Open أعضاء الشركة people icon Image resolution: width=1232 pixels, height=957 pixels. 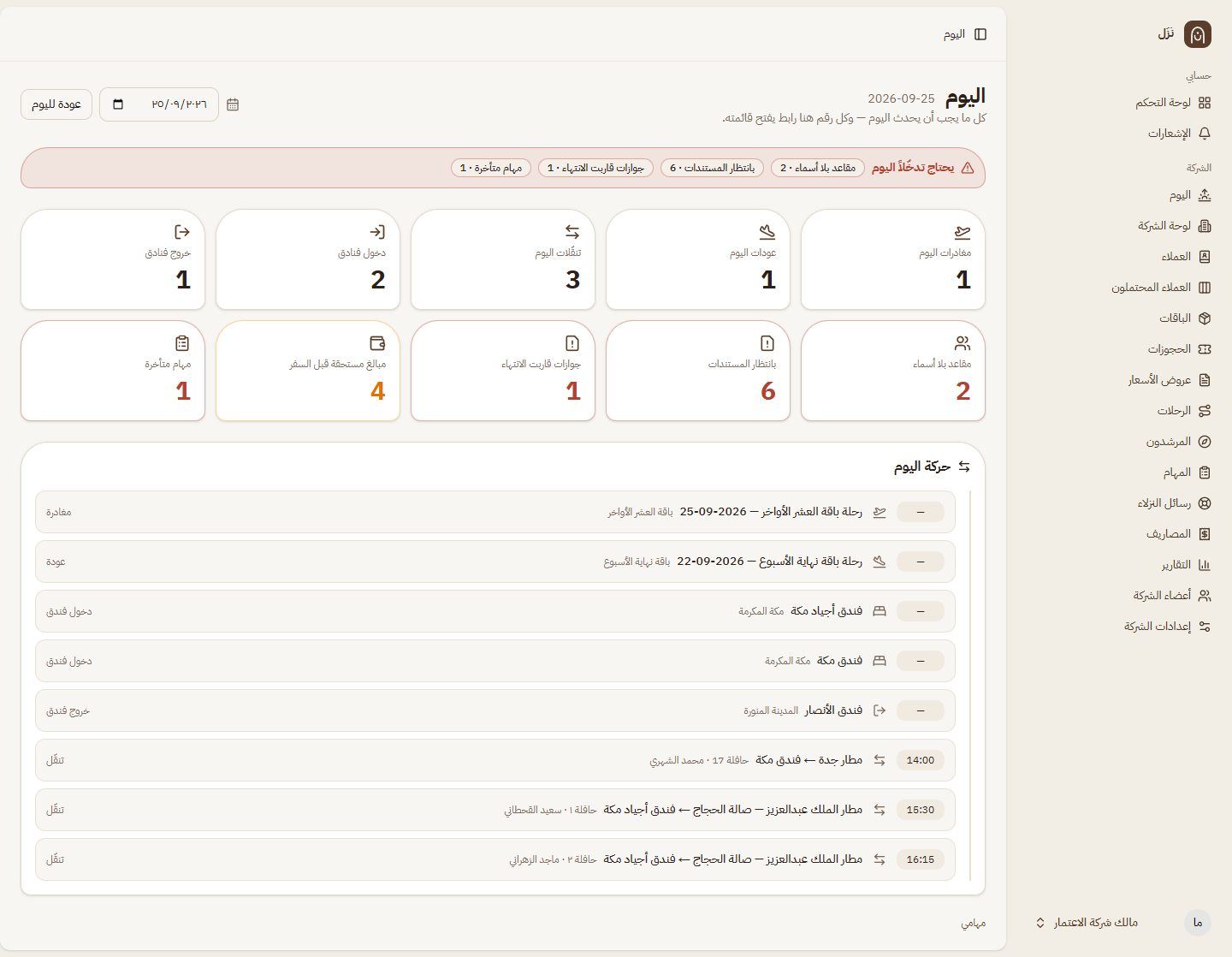point(1205,596)
